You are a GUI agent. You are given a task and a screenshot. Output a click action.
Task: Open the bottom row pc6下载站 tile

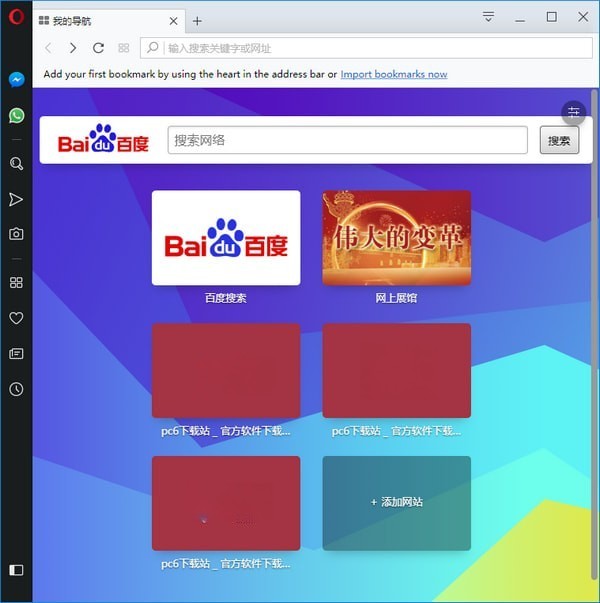(x=226, y=503)
